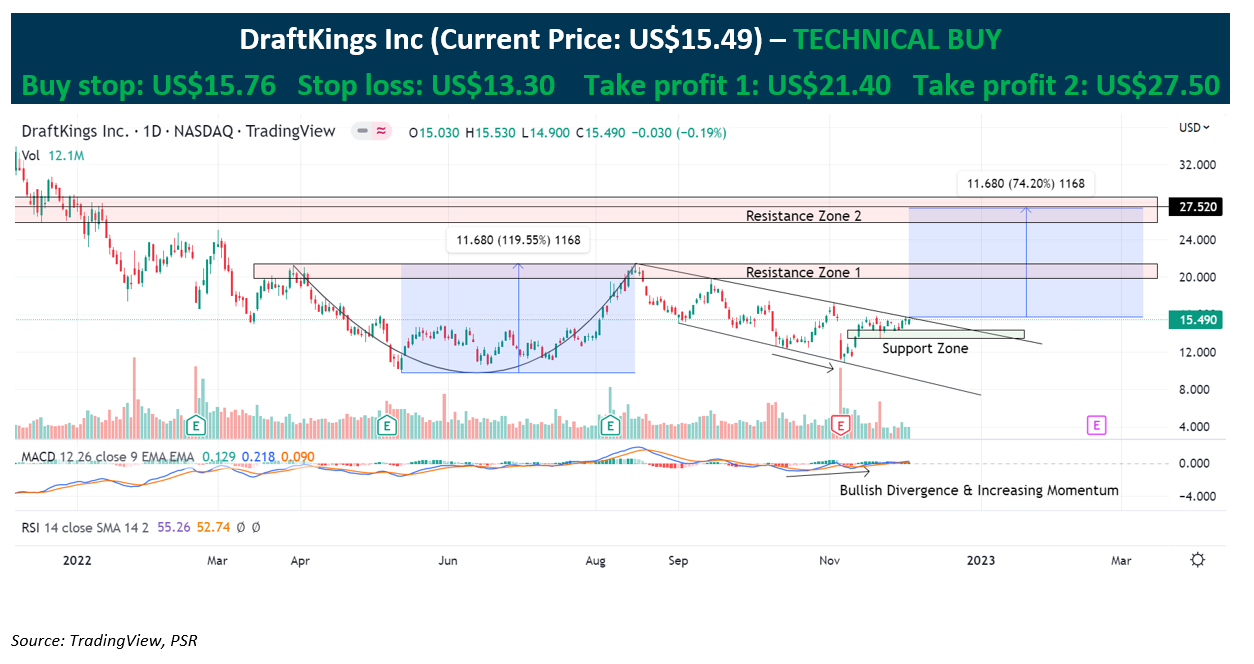The image size is (1254, 664).
Task: Click the purple upcoming earnings E marker
Action: point(1097,426)
